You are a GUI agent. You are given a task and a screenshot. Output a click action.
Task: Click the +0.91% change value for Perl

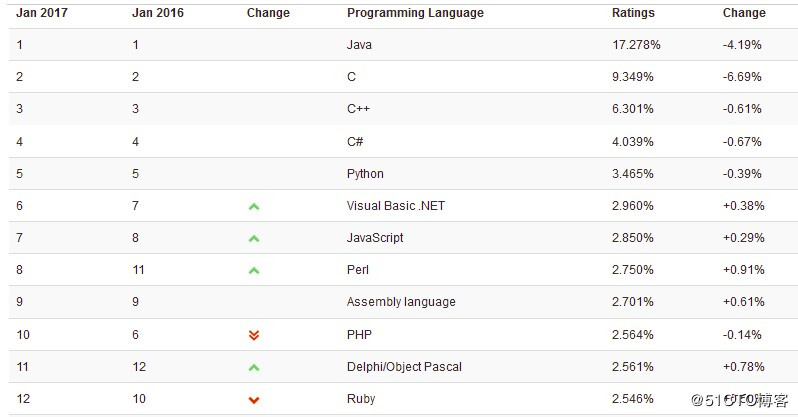point(744,270)
